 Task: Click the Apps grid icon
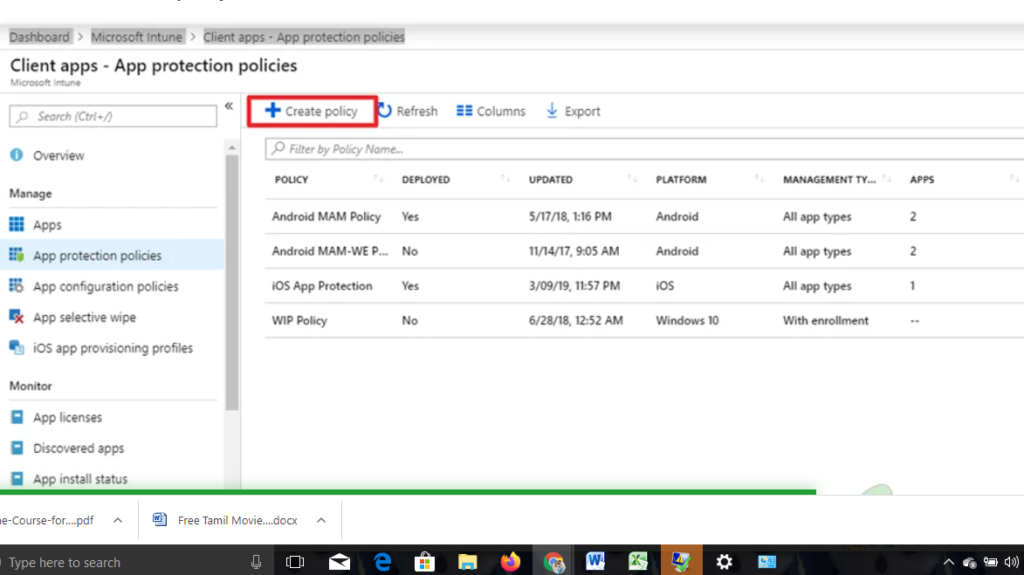[16, 224]
